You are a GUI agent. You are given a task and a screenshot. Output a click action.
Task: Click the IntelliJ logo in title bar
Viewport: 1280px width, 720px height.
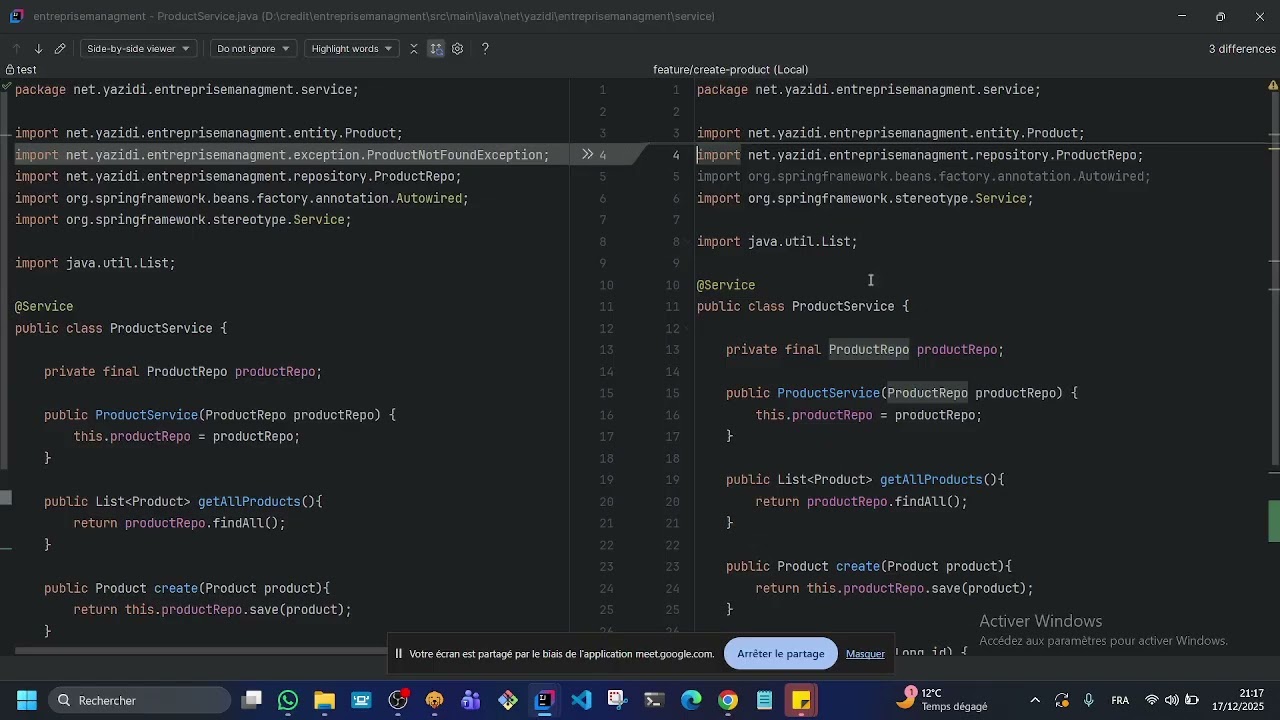tap(16, 16)
